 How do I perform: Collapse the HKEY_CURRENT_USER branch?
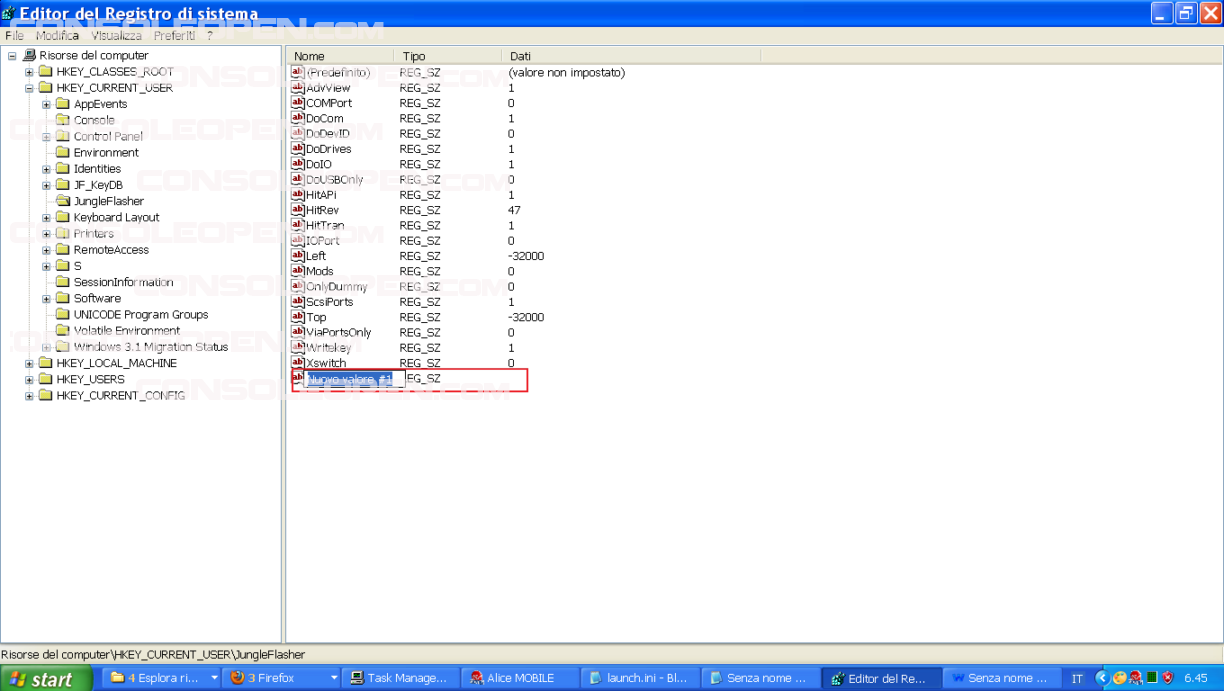(29, 88)
